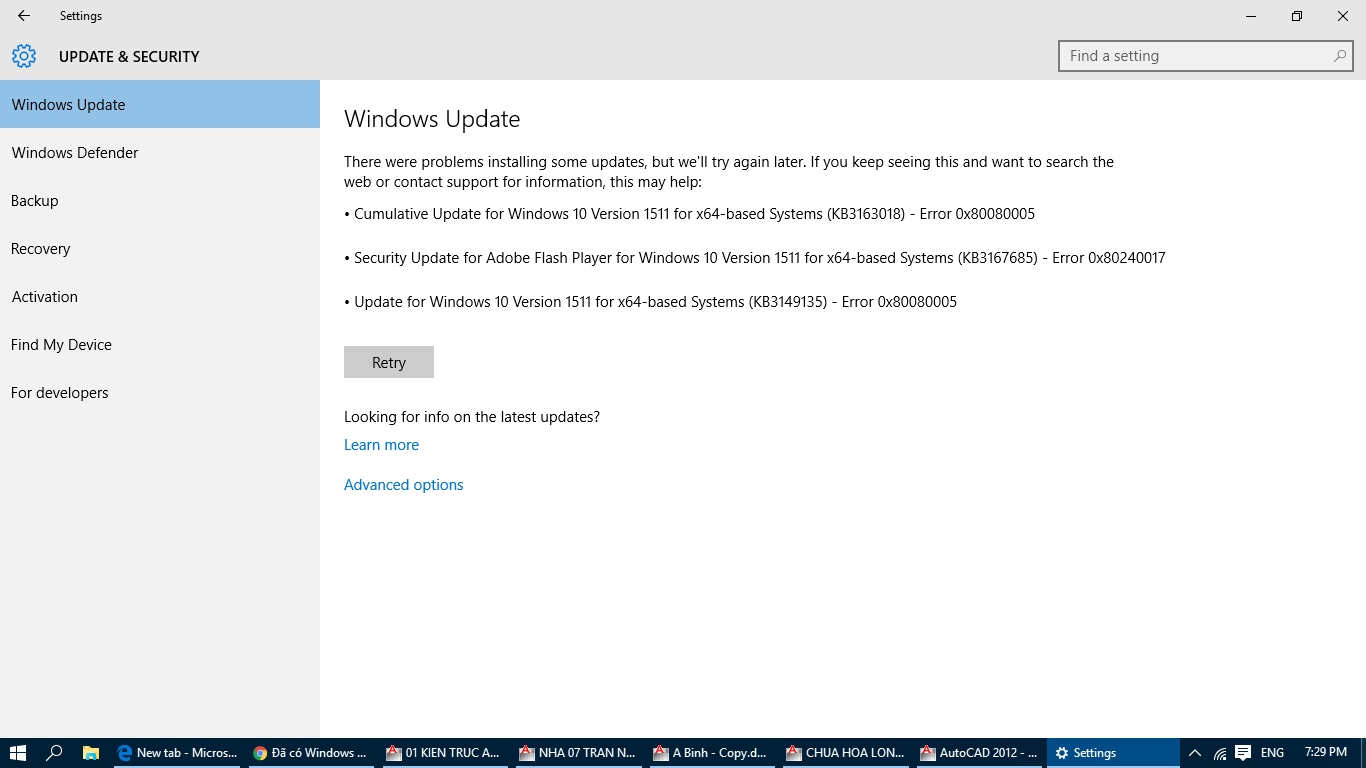Viewport: 1366px width, 768px height.
Task: Switch to the Edge New tab window
Action: tap(176, 753)
